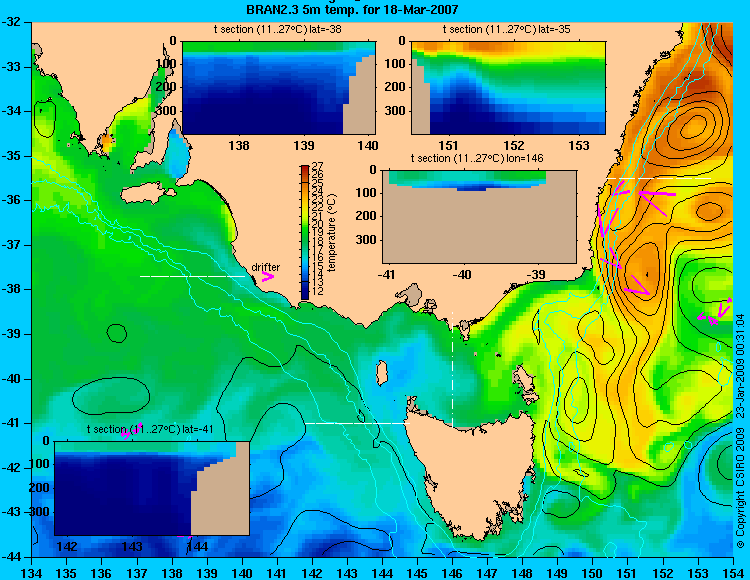This screenshot has height=580, width=750.
Task: Click the 146 label on main longitude axis
Action: tap(452, 572)
